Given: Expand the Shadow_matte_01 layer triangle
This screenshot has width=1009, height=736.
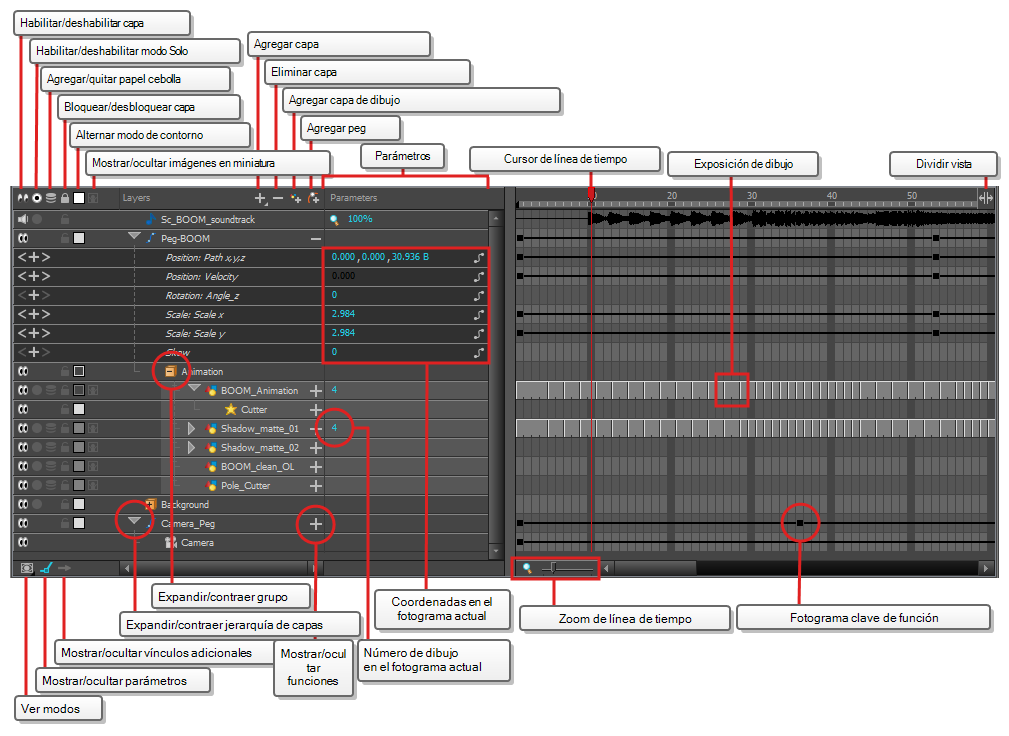Looking at the screenshot, I should tap(190, 428).
